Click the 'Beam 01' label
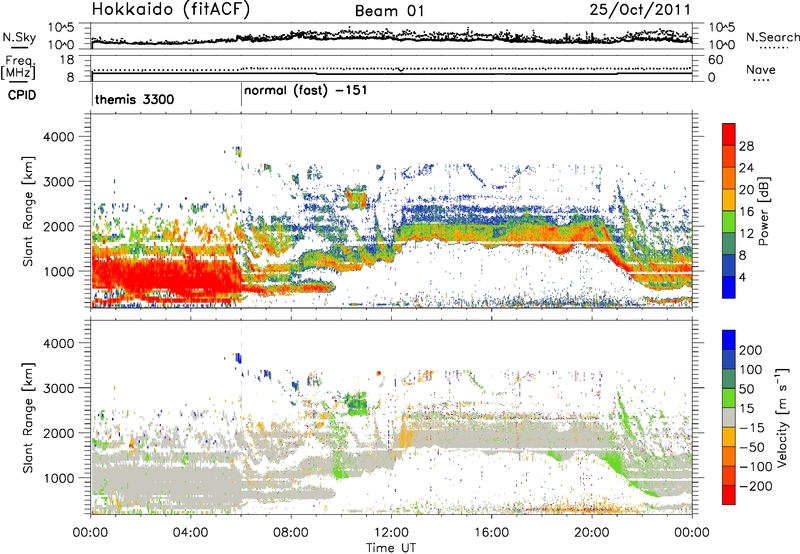This screenshot has height=554, width=800. point(389,11)
